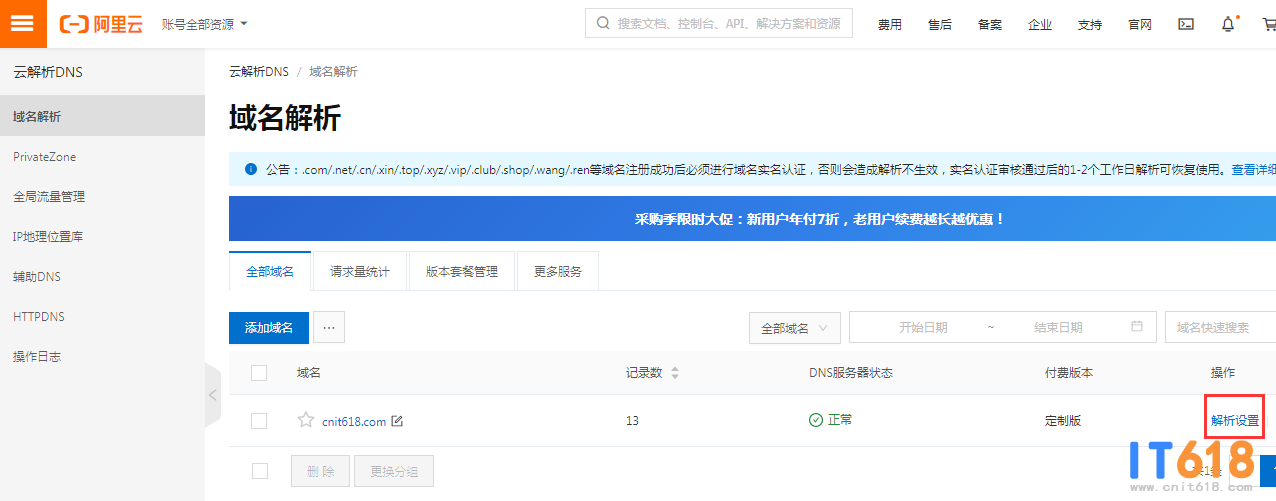Check the cnit618.com row checkbox

point(259,421)
